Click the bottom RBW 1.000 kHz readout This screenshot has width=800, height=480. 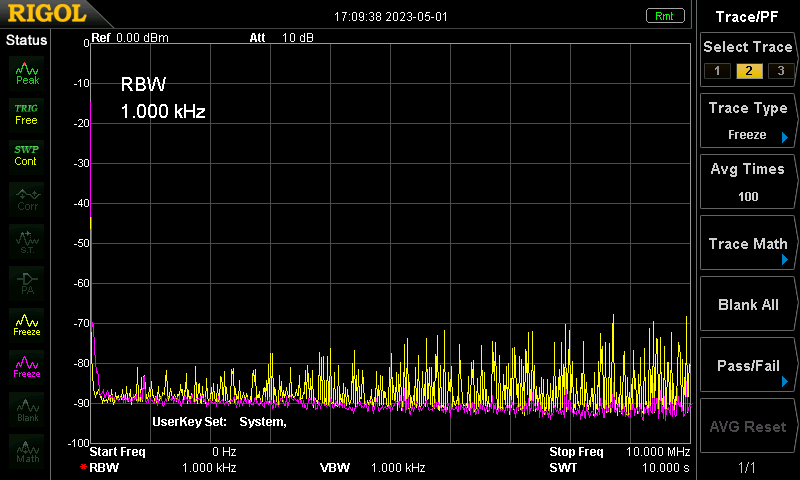163,468
